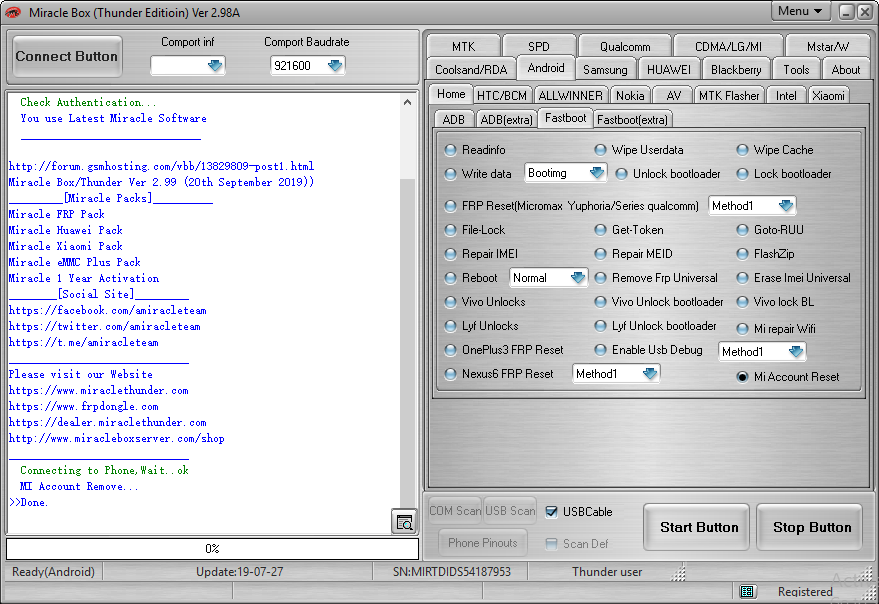Switch to the ADB sub-tab
Image resolution: width=879 pixels, height=604 pixels.
[x=454, y=119]
